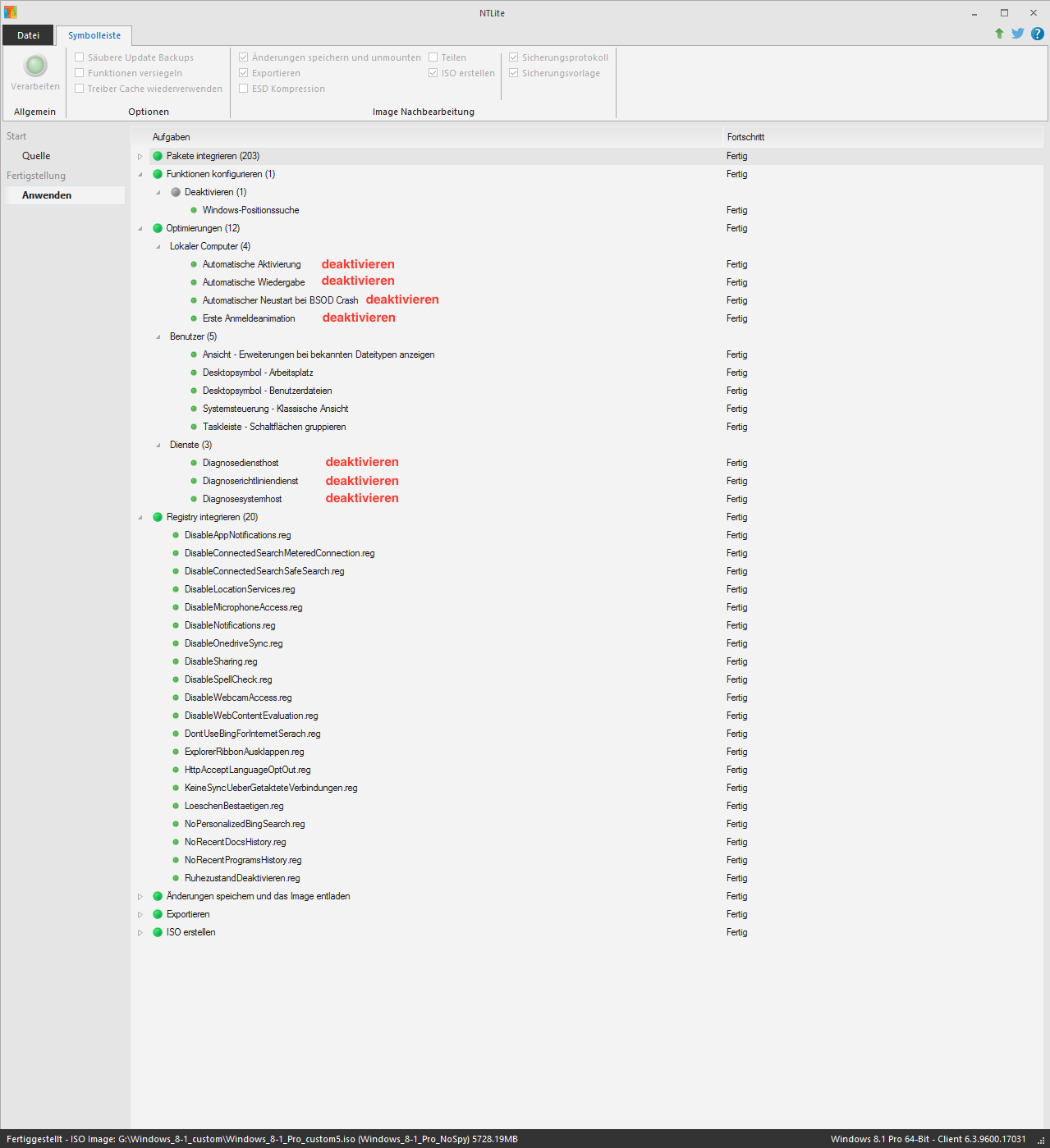
Task: Go to Quelle in the sidebar
Action: pyautogui.click(x=36, y=156)
